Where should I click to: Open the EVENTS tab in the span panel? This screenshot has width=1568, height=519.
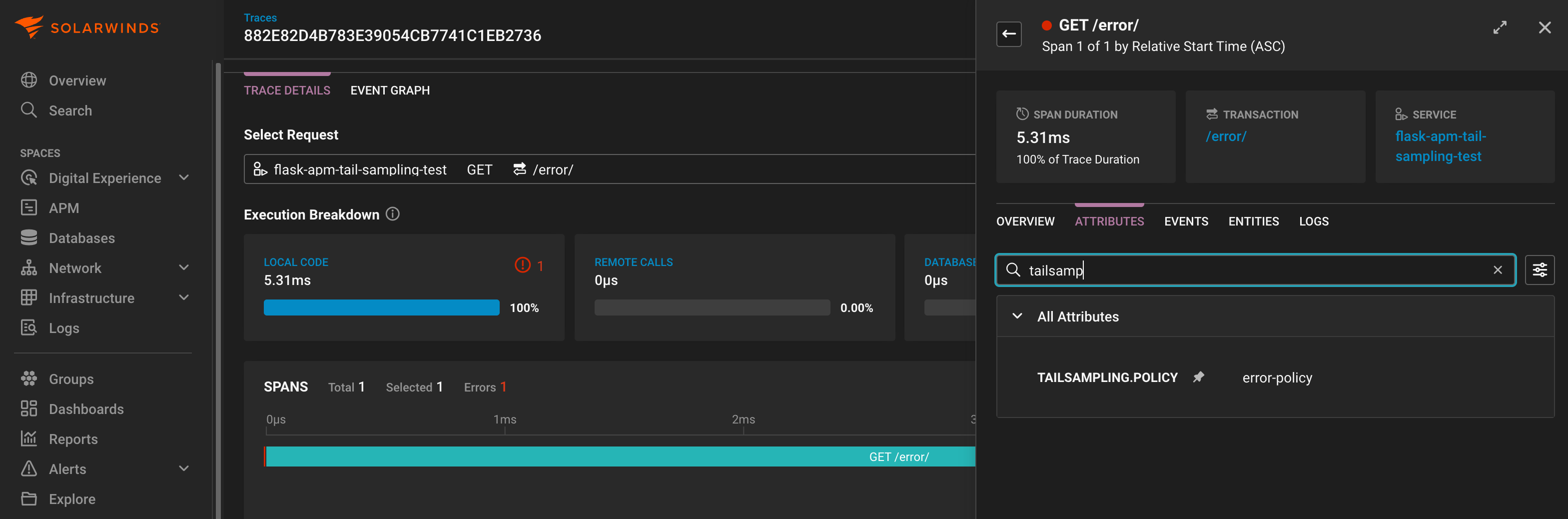[x=1186, y=221]
